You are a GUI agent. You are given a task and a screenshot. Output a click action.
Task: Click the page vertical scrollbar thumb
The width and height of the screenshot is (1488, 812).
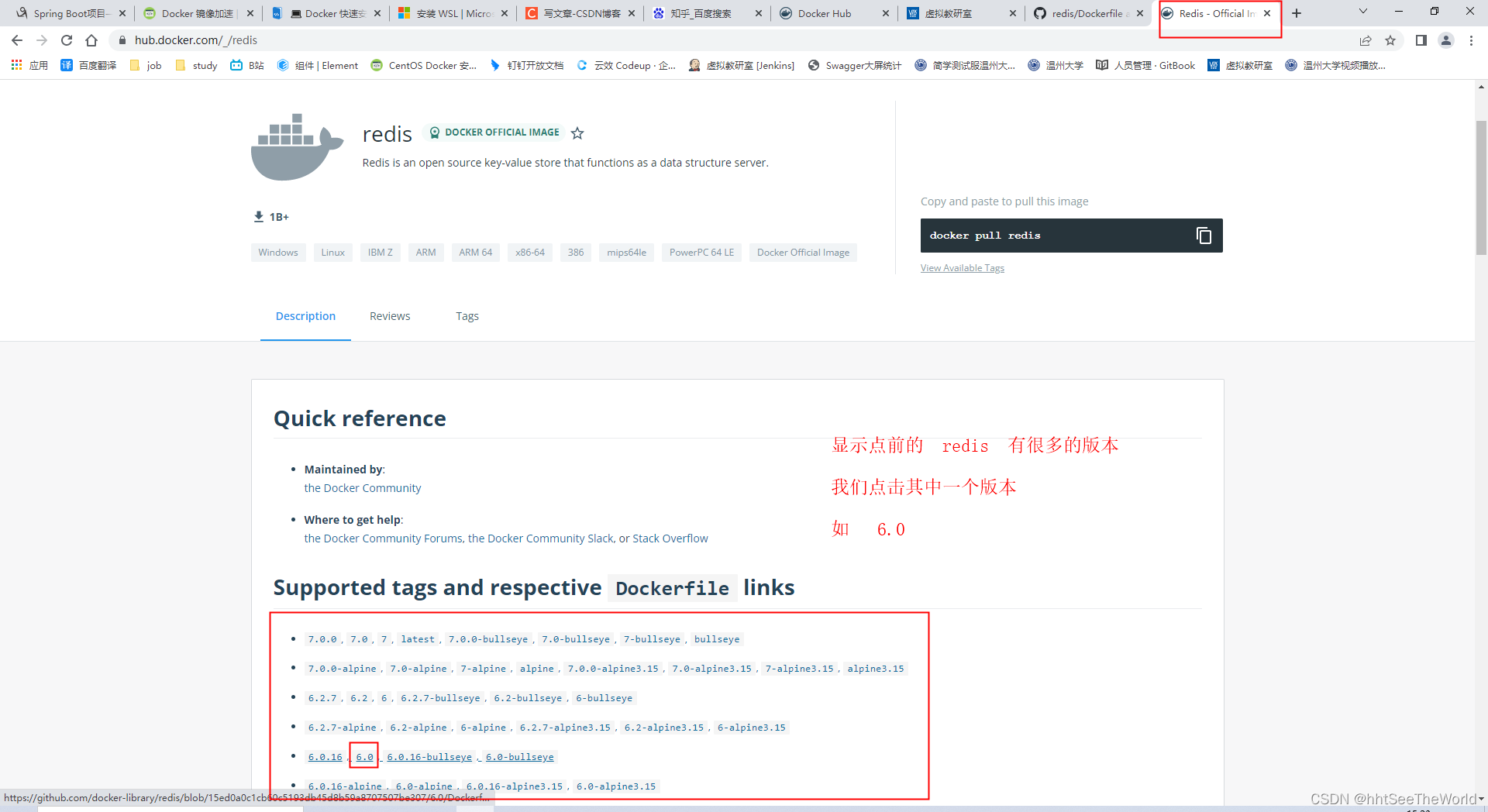click(1481, 188)
